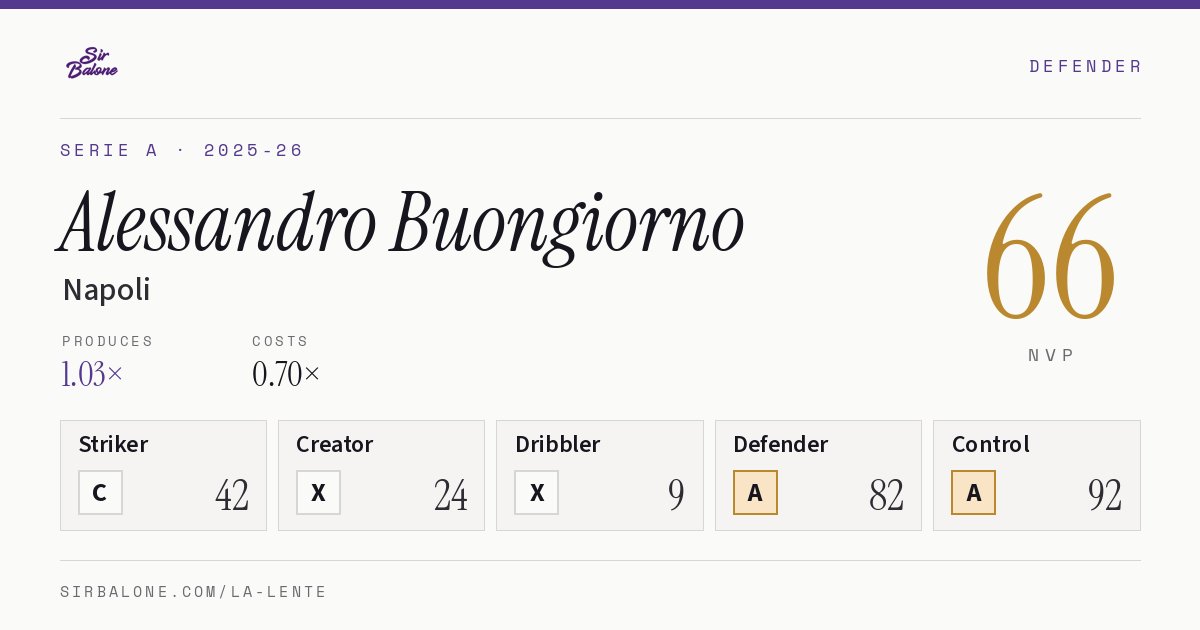
Task: Click the 0.70× costs value
Action: pyautogui.click(x=286, y=374)
